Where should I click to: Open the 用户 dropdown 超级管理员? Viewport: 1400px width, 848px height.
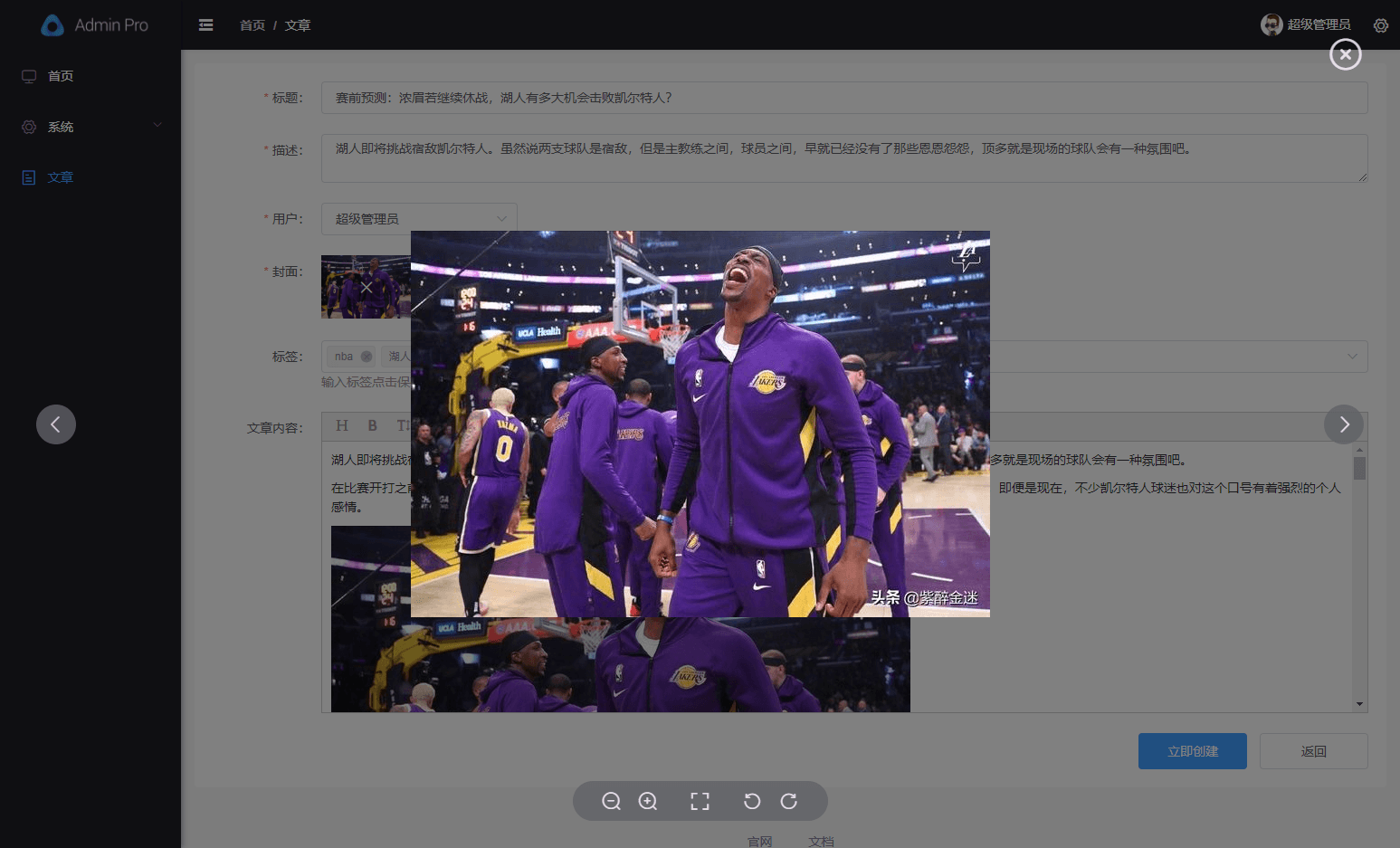(x=419, y=219)
